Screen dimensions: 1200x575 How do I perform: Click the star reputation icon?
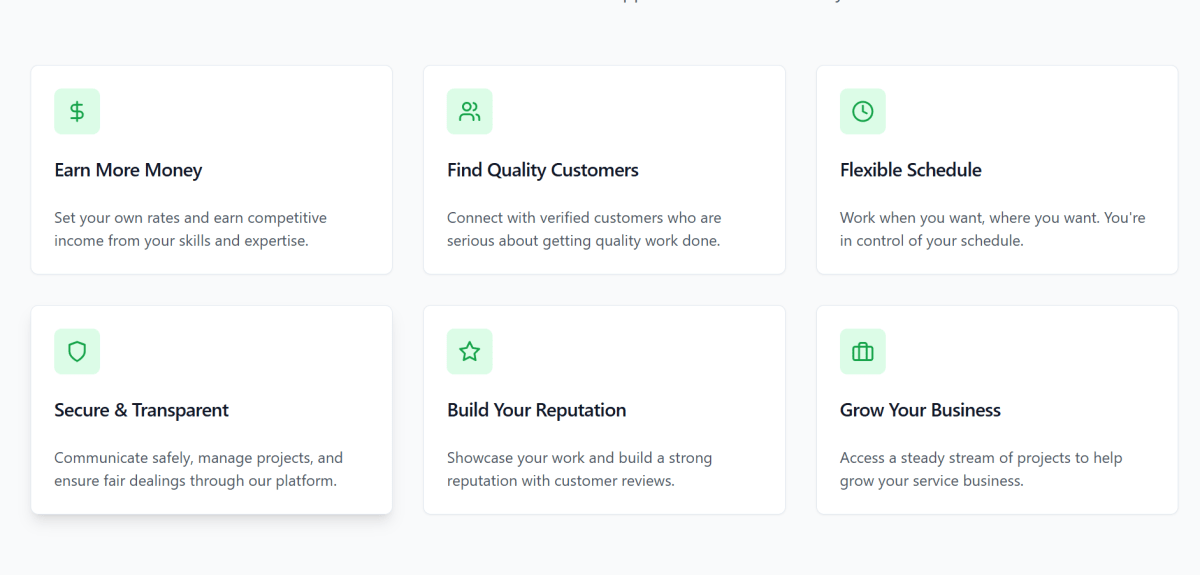pos(470,352)
